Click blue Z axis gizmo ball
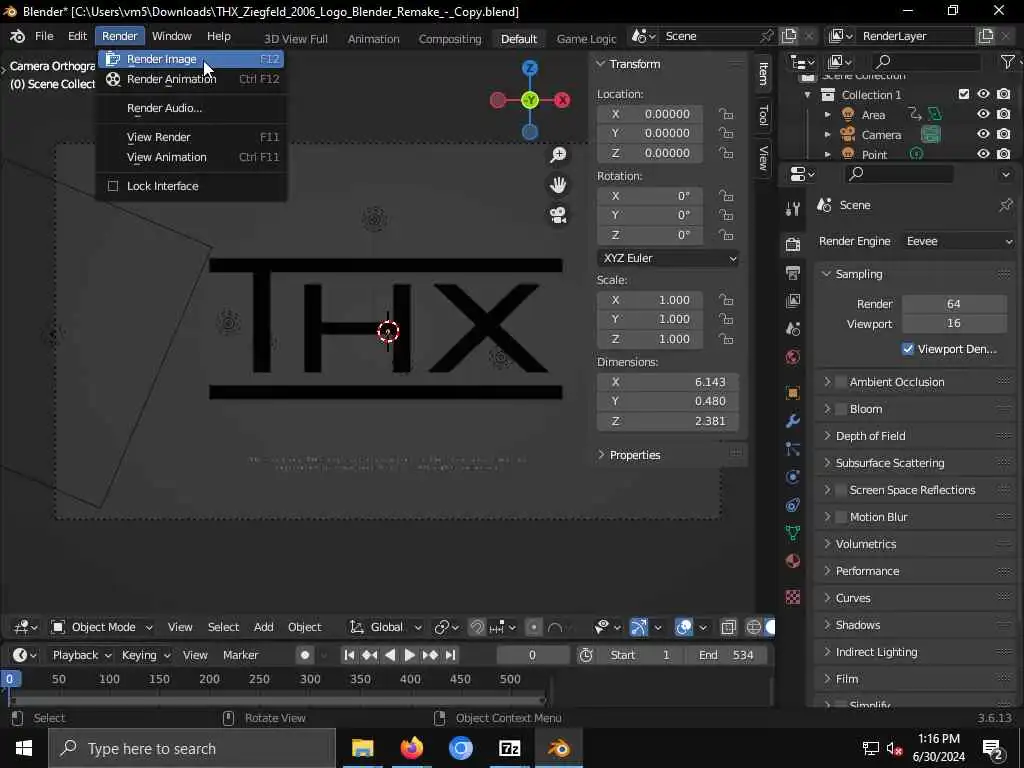This screenshot has height=768, width=1024. click(x=530, y=68)
